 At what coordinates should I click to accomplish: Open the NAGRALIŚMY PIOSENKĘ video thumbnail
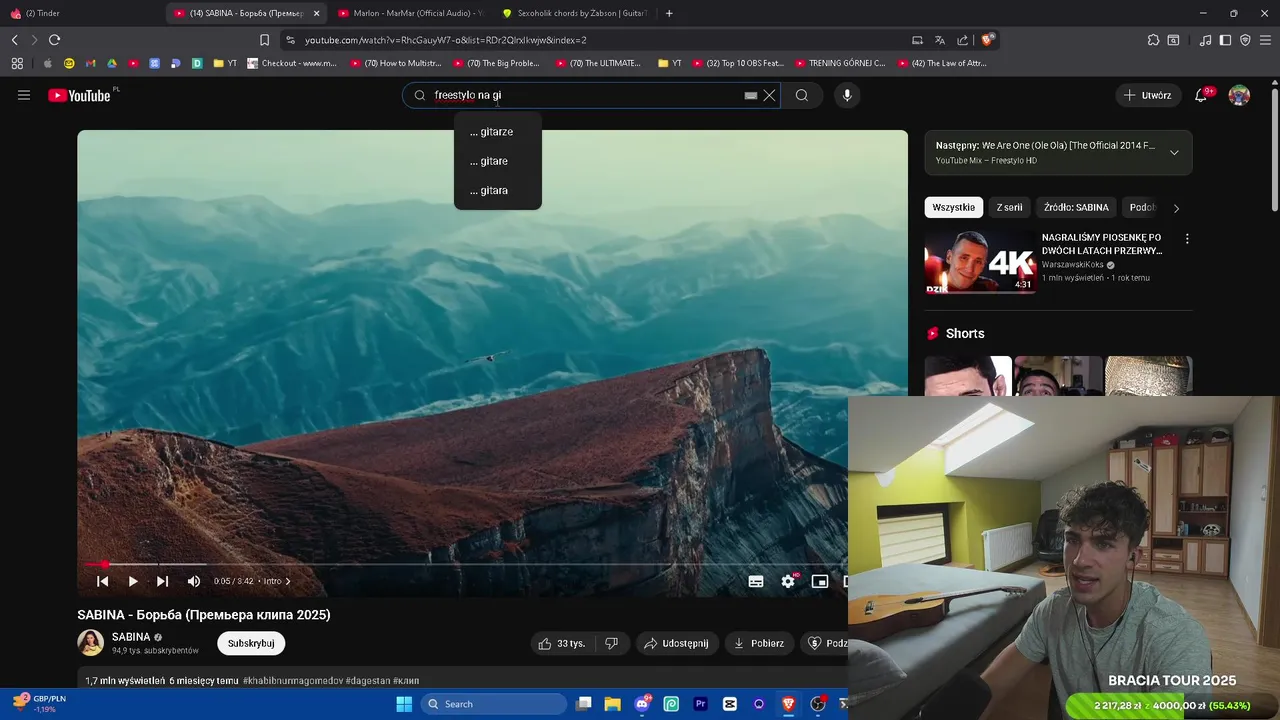click(980, 262)
